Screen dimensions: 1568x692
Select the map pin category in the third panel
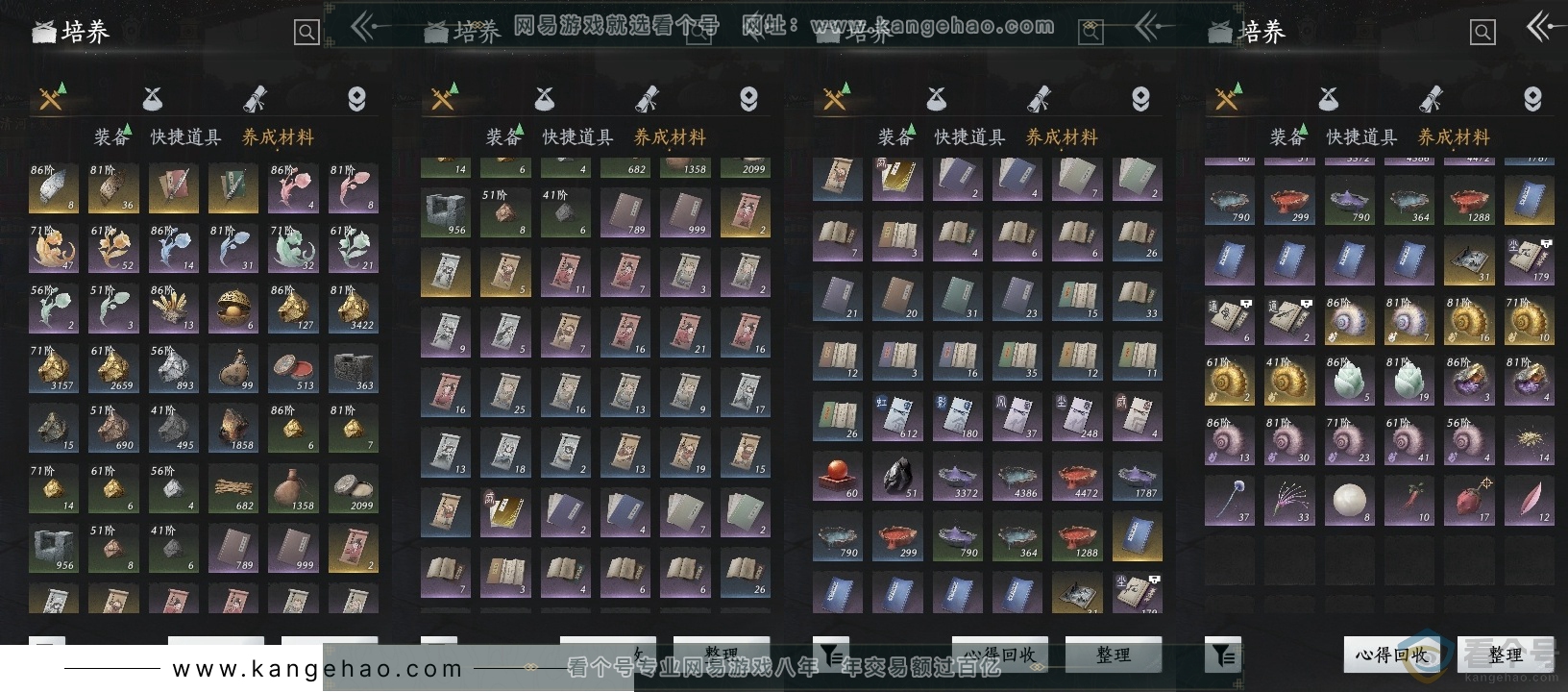click(1140, 98)
